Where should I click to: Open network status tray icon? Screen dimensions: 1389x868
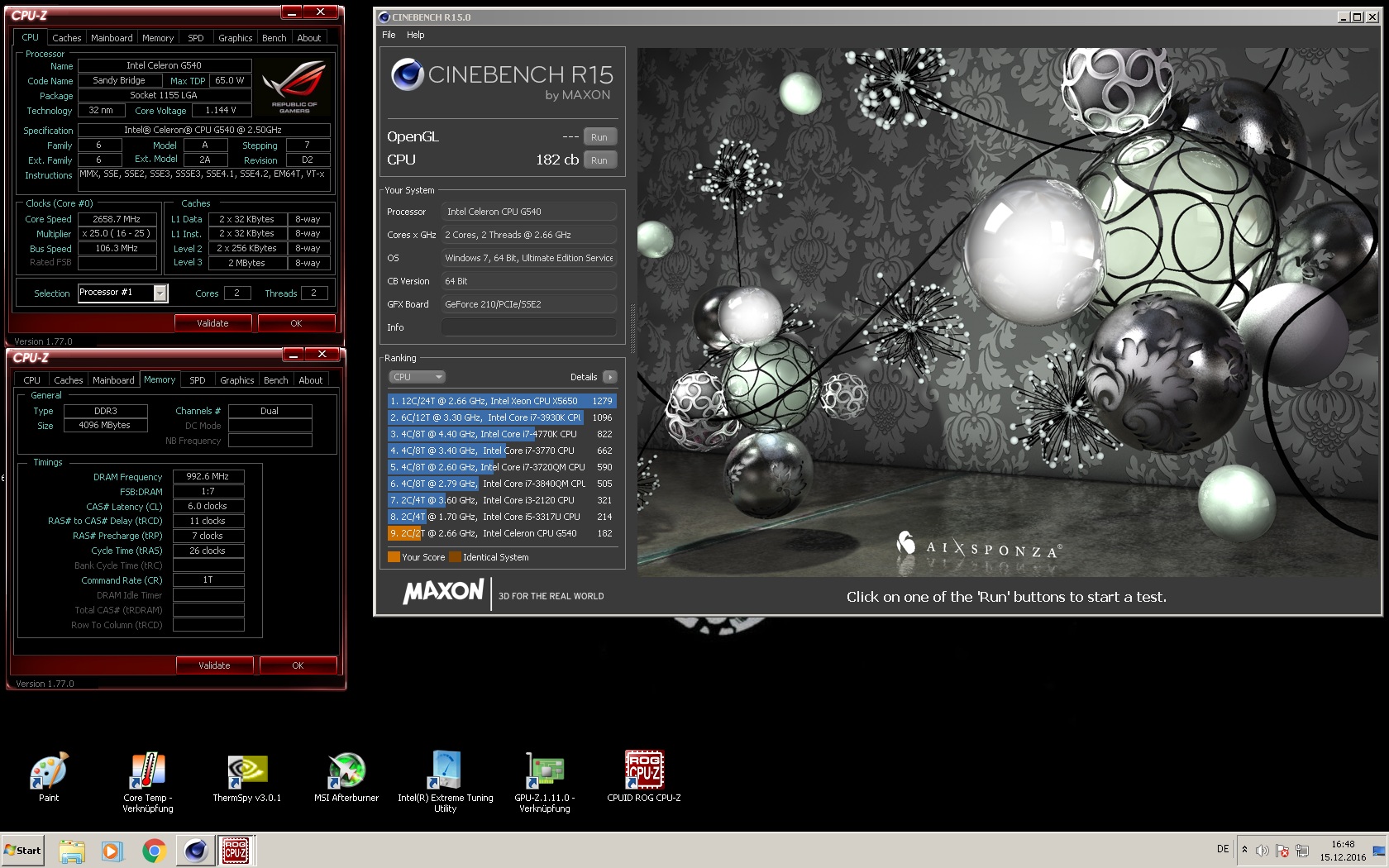(x=1302, y=851)
